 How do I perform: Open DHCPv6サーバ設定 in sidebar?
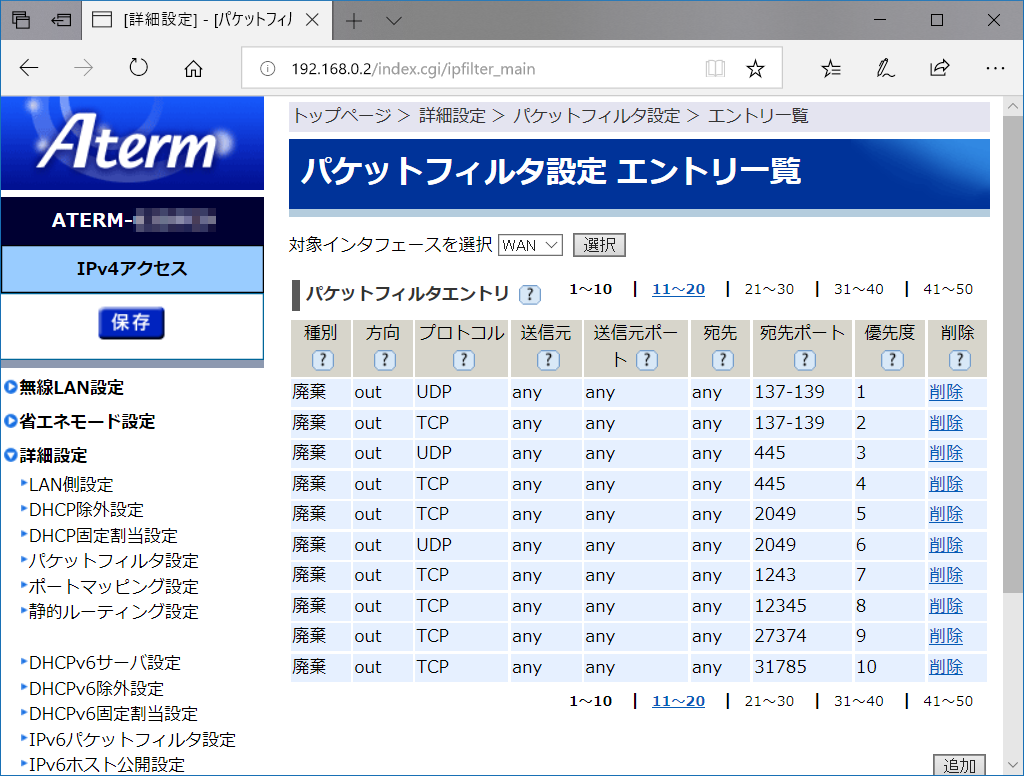click(104, 663)
